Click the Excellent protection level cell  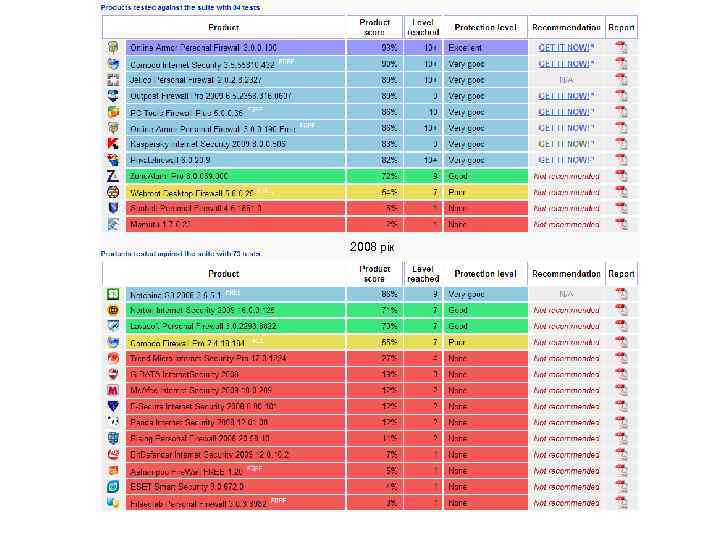click(x=485, y=47)
